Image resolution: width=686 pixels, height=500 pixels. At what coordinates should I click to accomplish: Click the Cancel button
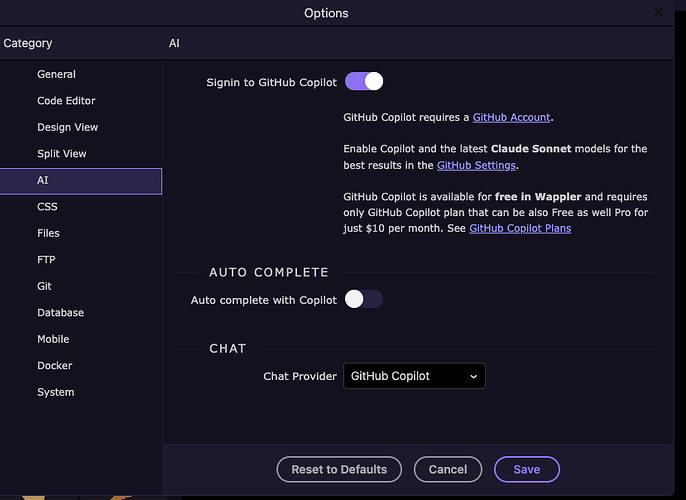pos(448,469)
